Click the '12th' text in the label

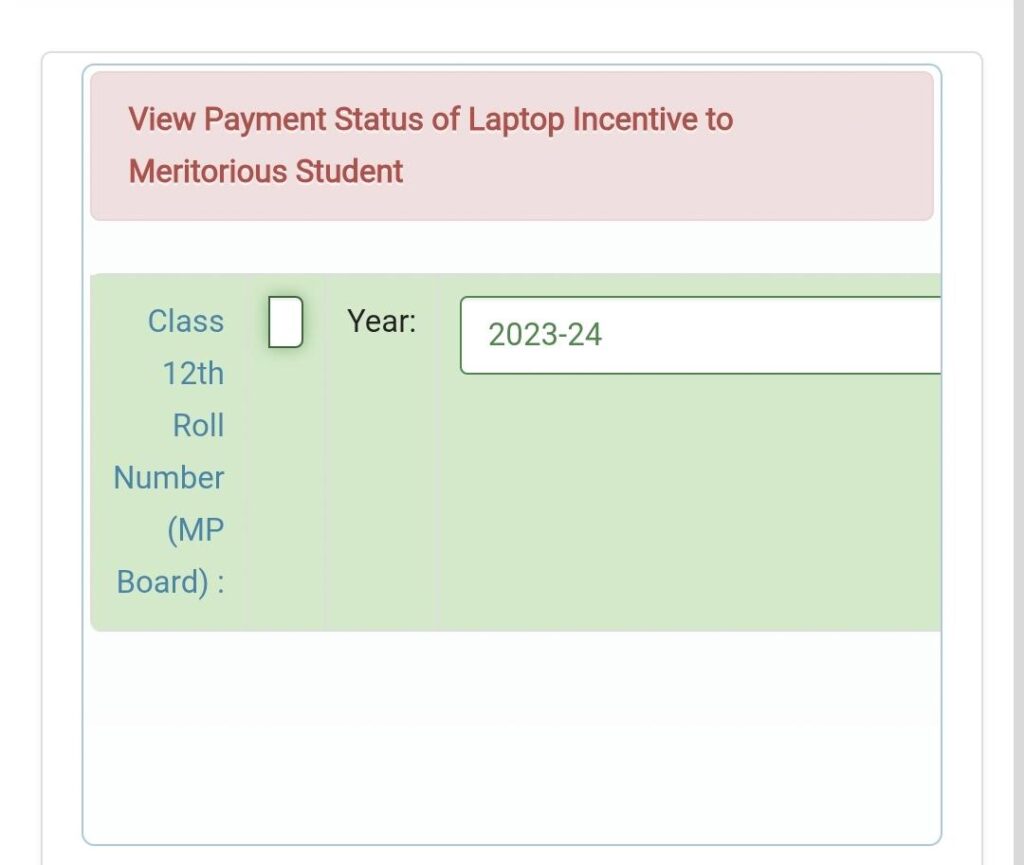tap(193, 374)
